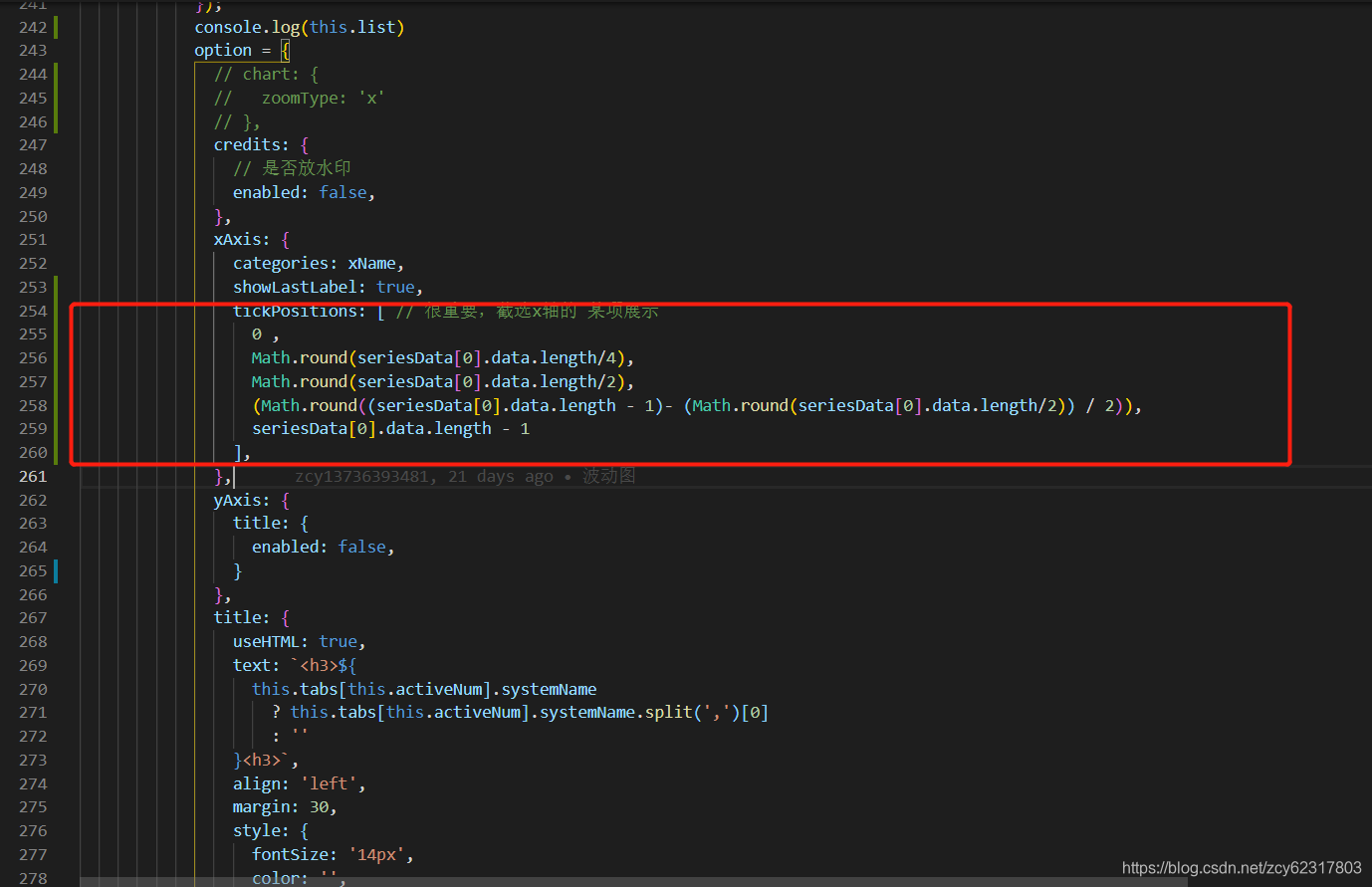Click line number 254 in gutter
1372x887 pixels.
coord(33,311)
